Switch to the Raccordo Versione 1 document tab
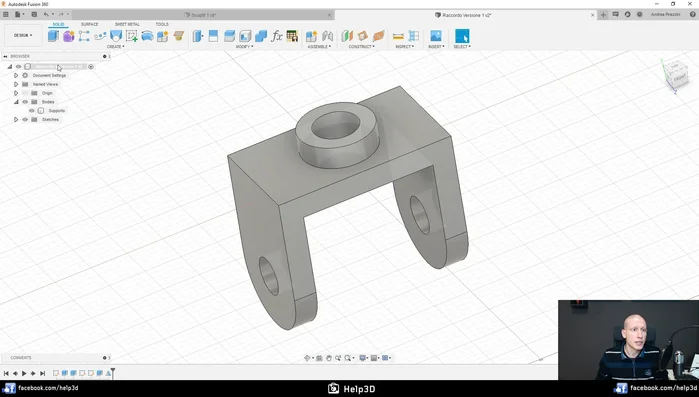Image resolution: width=699 pixels, height=397 pixels. point(464,15)
